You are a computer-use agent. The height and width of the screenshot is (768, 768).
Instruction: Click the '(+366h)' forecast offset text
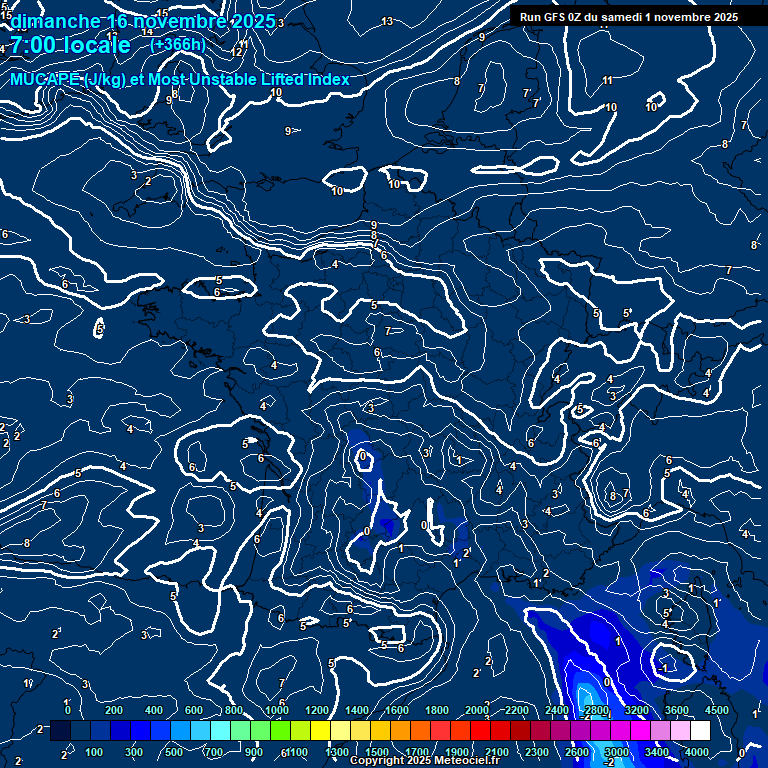pos(178,45)
